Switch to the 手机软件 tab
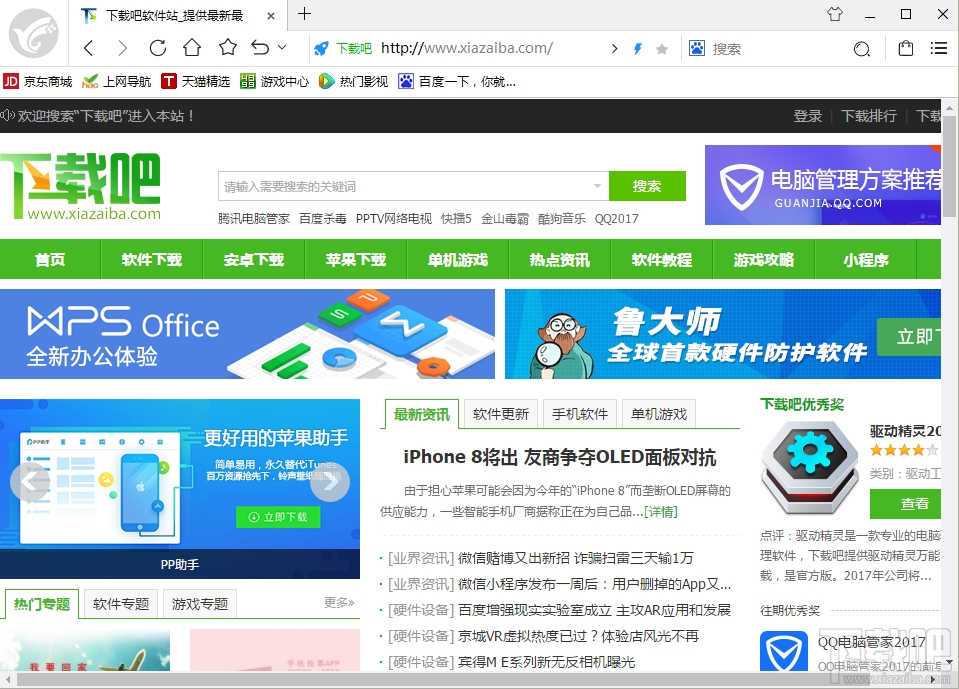Screen dimensions: 959x689 tap(580, 414)
